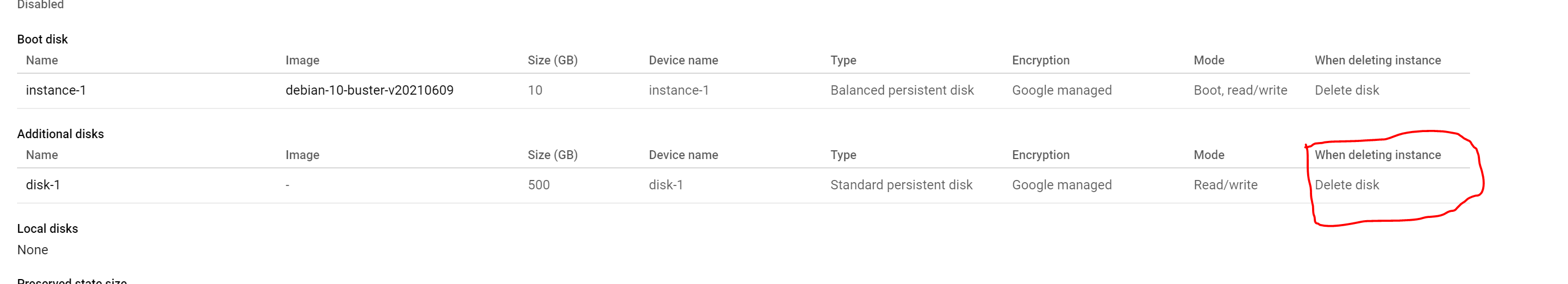Image resolution: width=1568 pixels, height=284 pixels.
Task: Click the instance-1 device name cell
Action: tap(678, 91)
